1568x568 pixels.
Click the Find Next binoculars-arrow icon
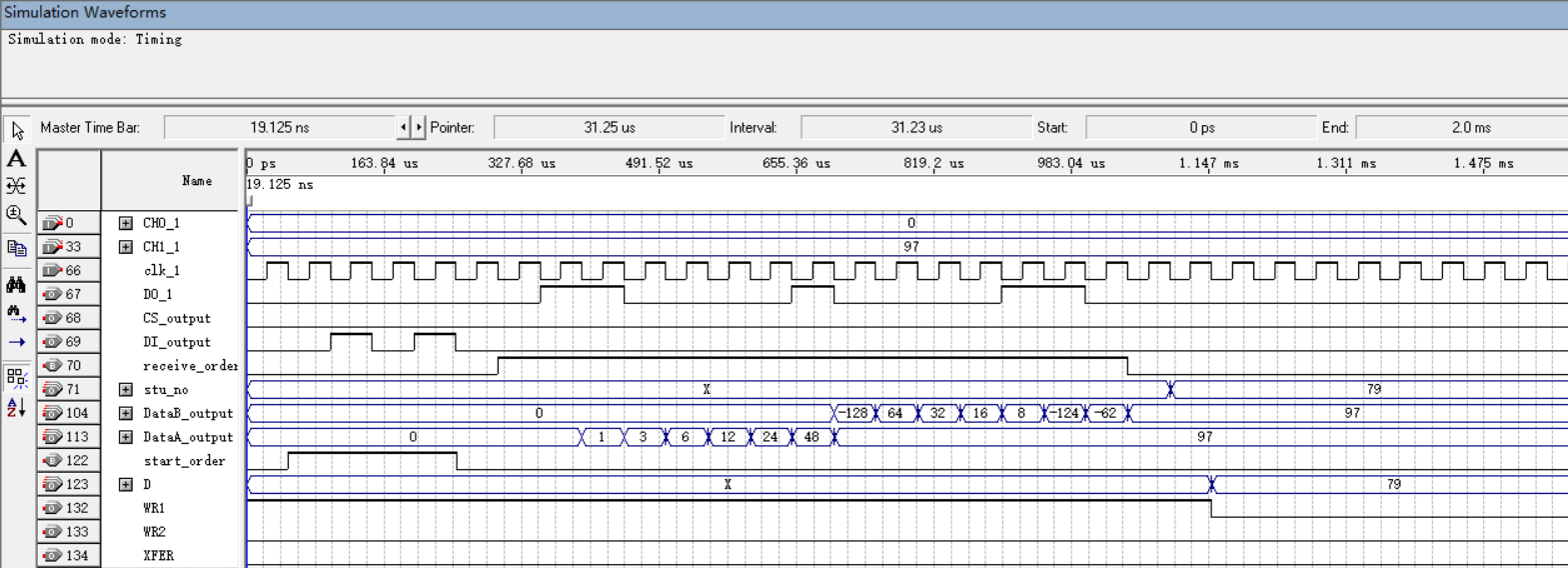[x=16, y=314]
